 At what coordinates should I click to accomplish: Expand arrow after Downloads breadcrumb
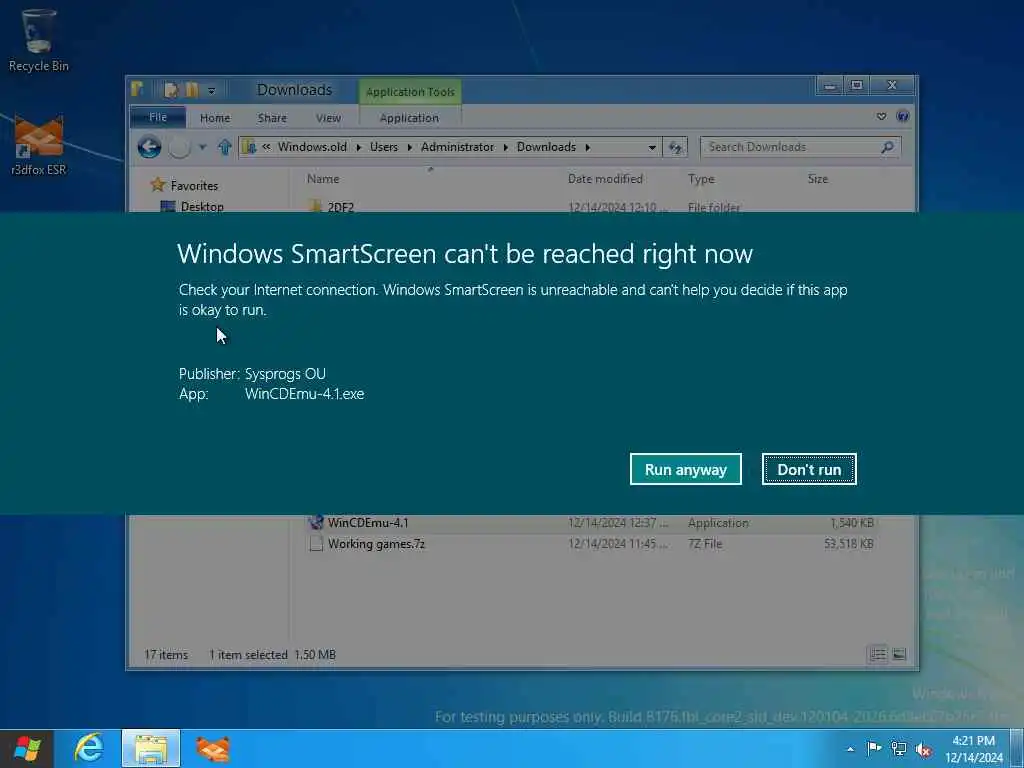tap(588, 148)
